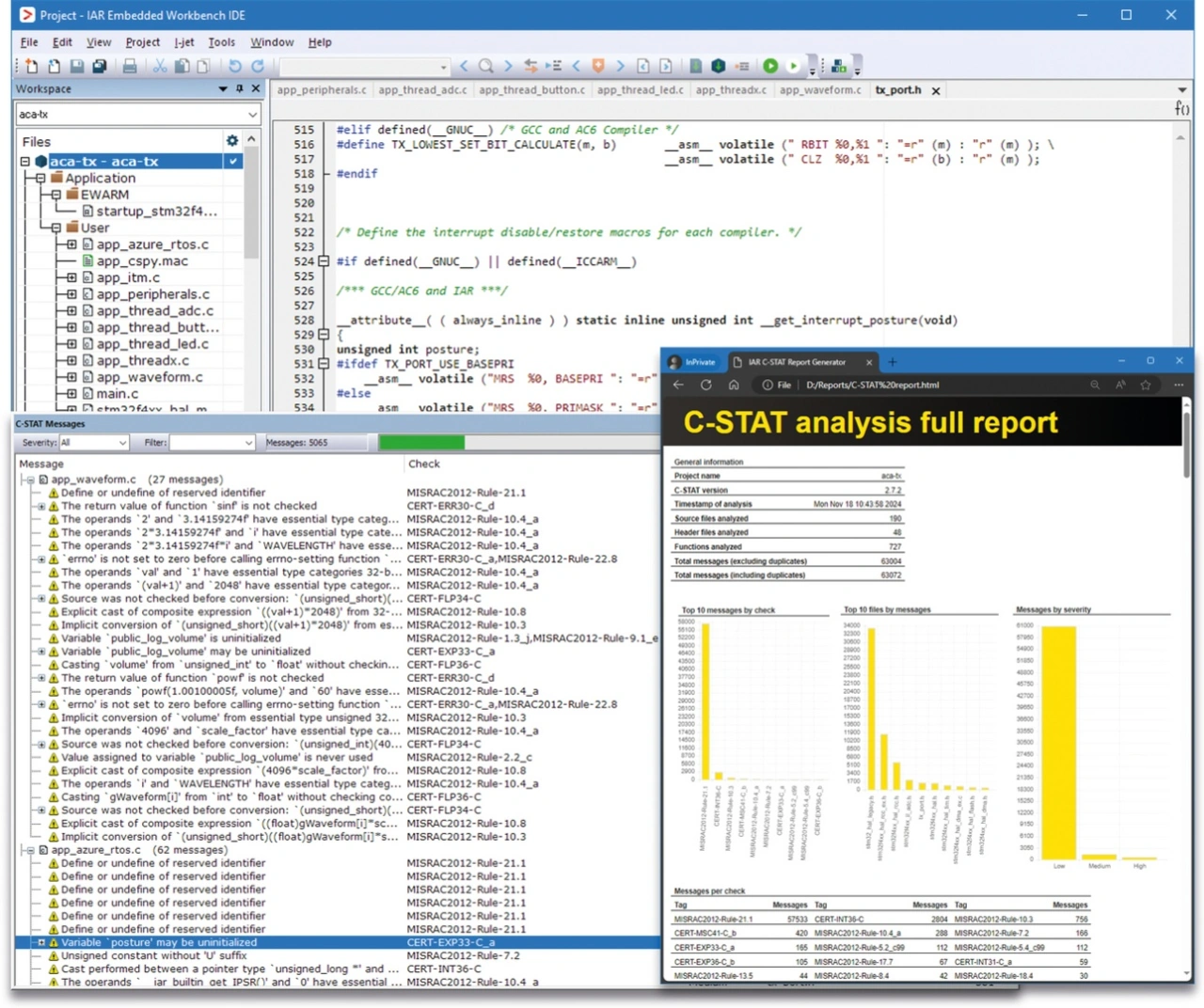This screenshot has height=1008, width=1204.
Task: Click the InPrivate profile button
Action: pos(691,362)
